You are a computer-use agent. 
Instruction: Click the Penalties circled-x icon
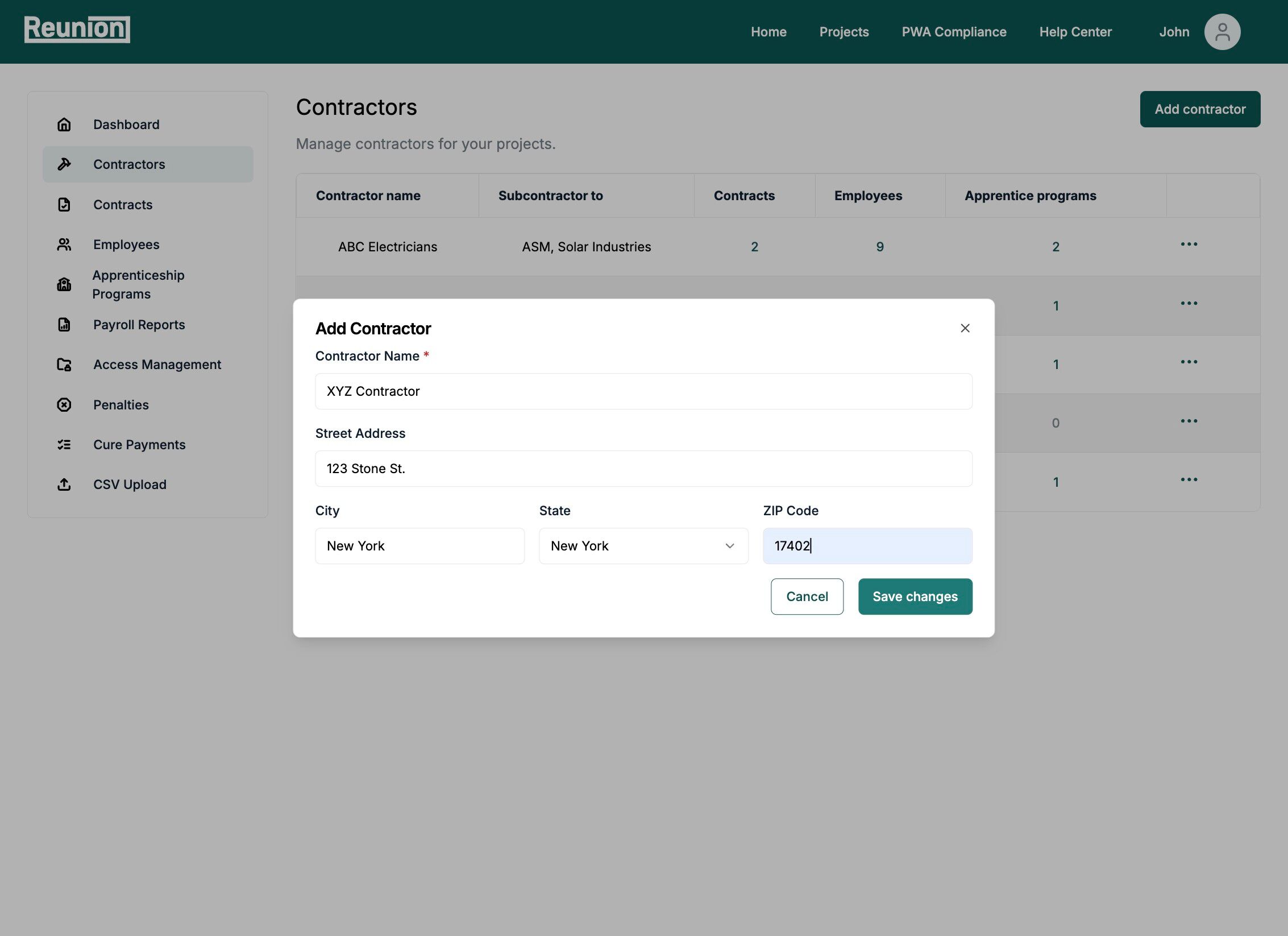point(64,405)
